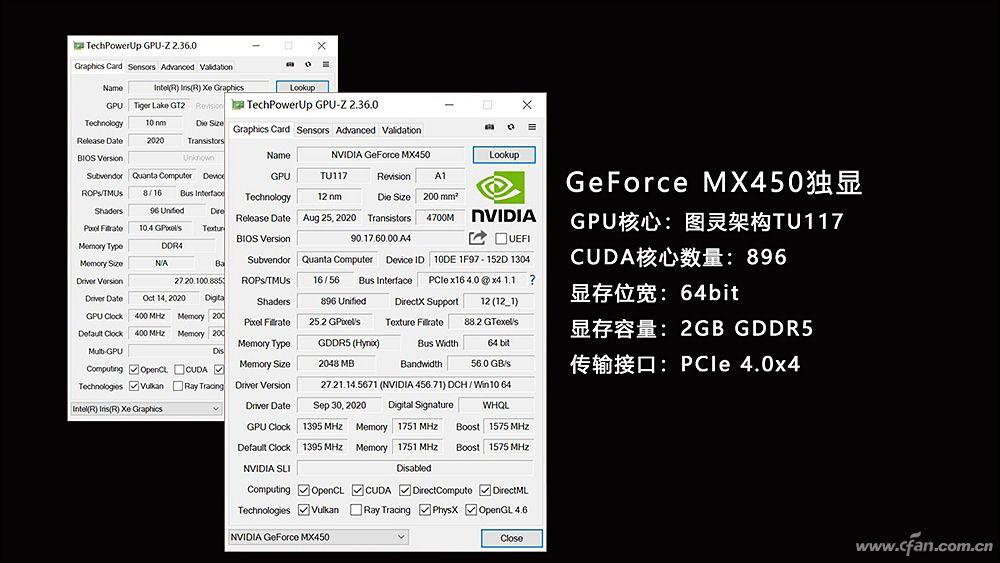Click the 96 Unified shaders field in Intel window
The image size is (1000, 563).
tap(167, 210)
